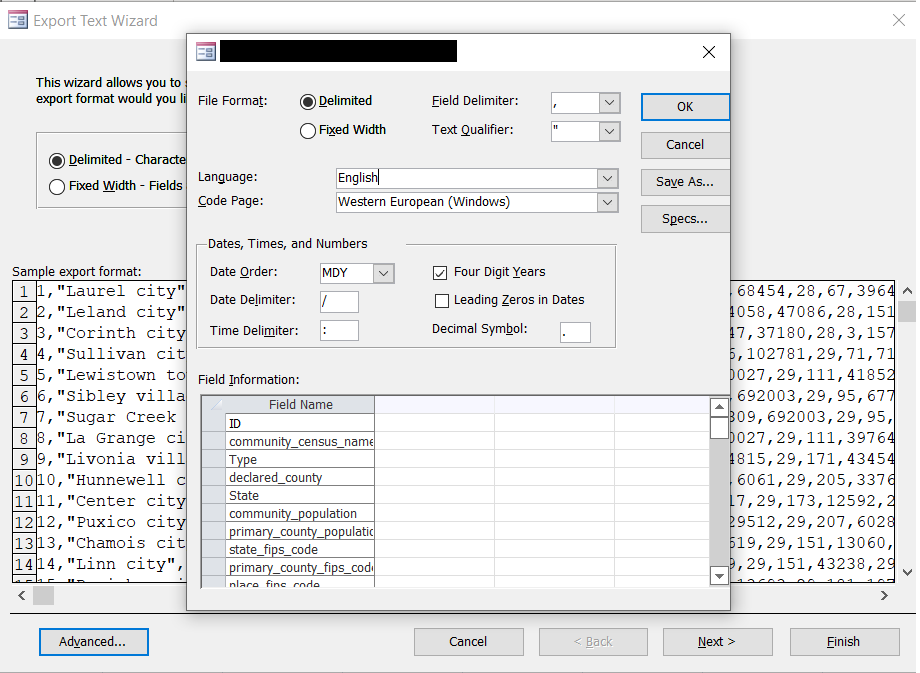Click inside the Language English text field
This screenshot has height=673, width=920.
click(466, 178)
